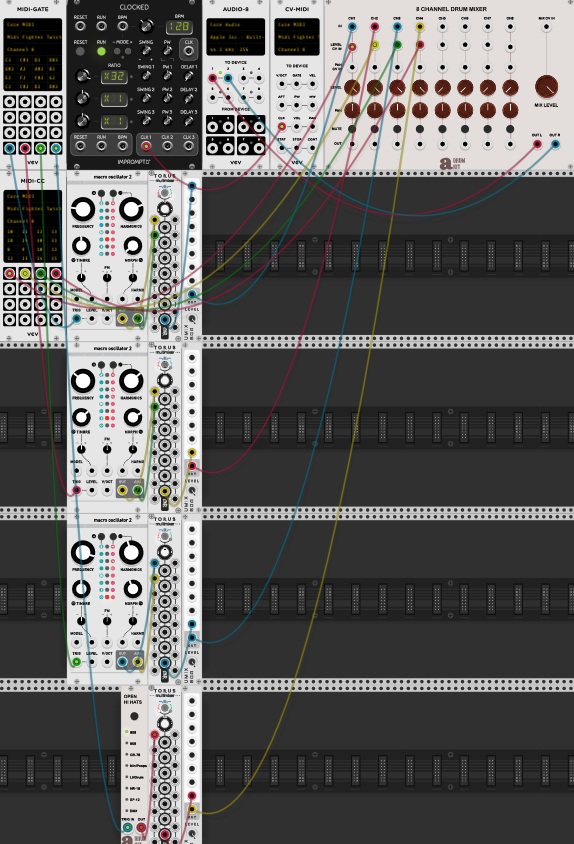The image size is (574, 844).
Task: Mute channel 3 on the drum mixer
Action: [397, 129]
